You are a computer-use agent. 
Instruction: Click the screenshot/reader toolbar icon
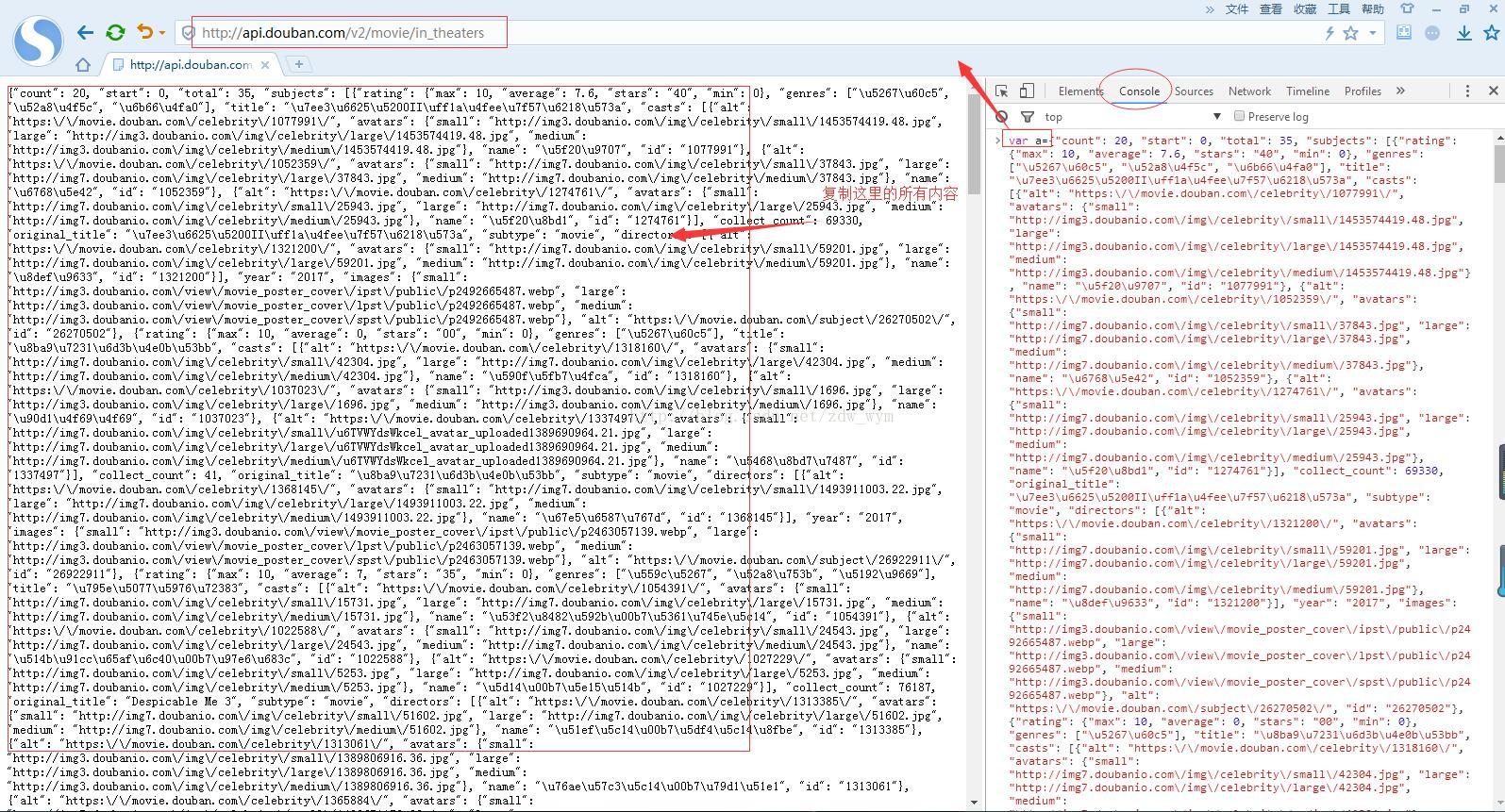pos(1404,33)
